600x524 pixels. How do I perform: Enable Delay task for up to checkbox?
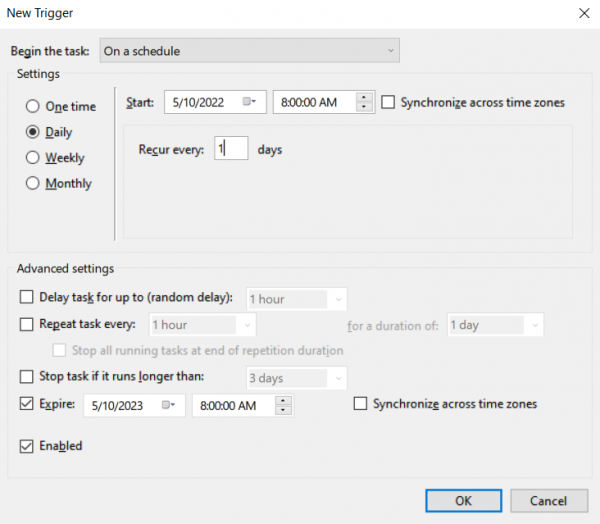click(x=26, y=297)
